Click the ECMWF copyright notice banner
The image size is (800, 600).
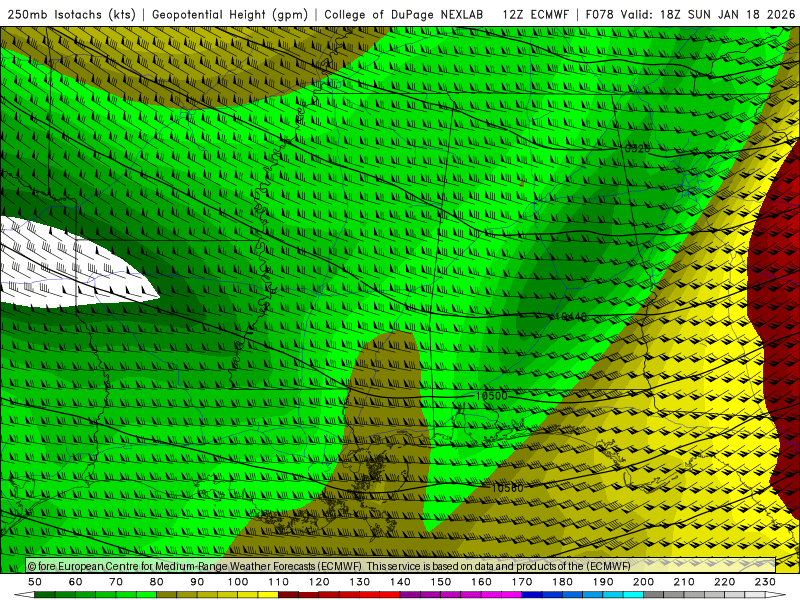[401, 566]
